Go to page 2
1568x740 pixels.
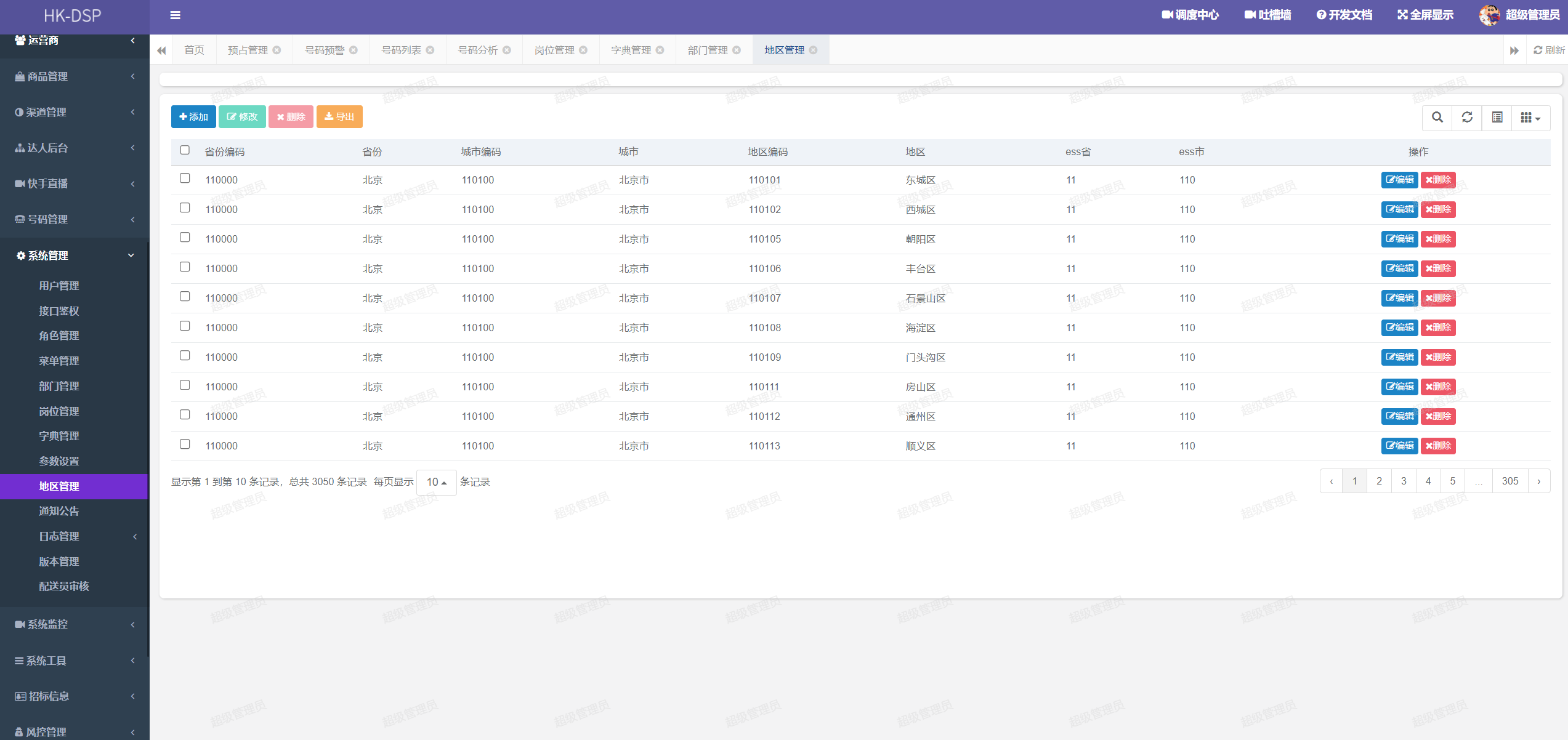coord(1379,481)
